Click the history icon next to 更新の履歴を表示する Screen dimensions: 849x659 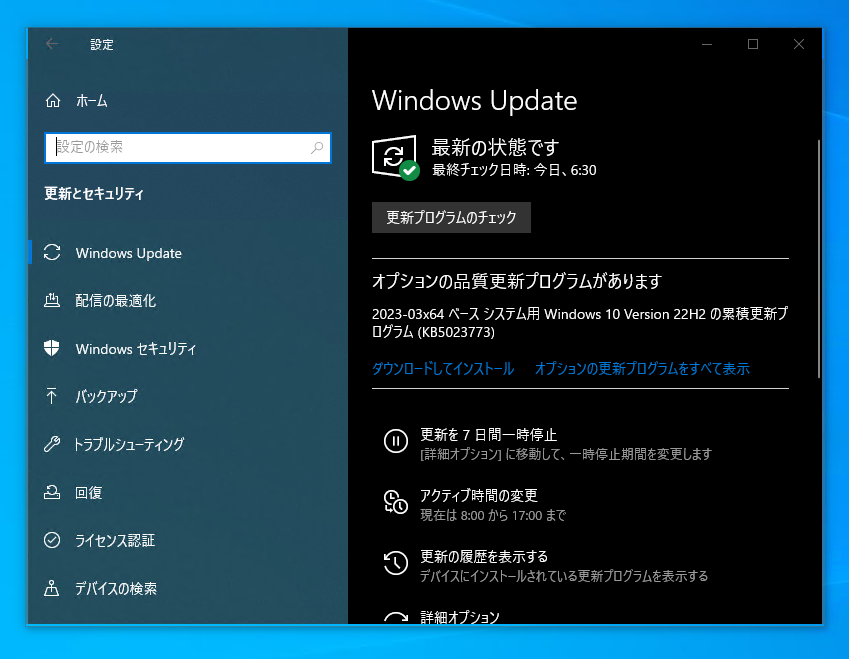point(395,563)
